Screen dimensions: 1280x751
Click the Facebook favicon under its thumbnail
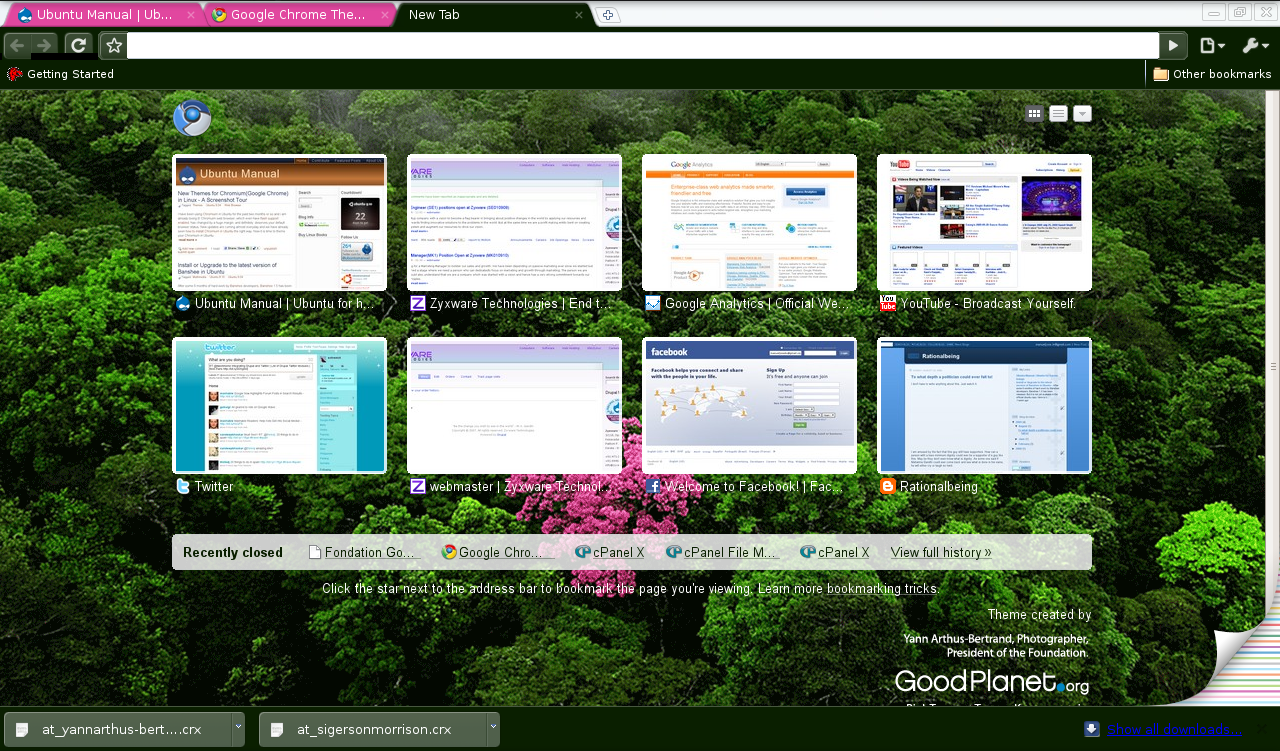pos(653,487)
